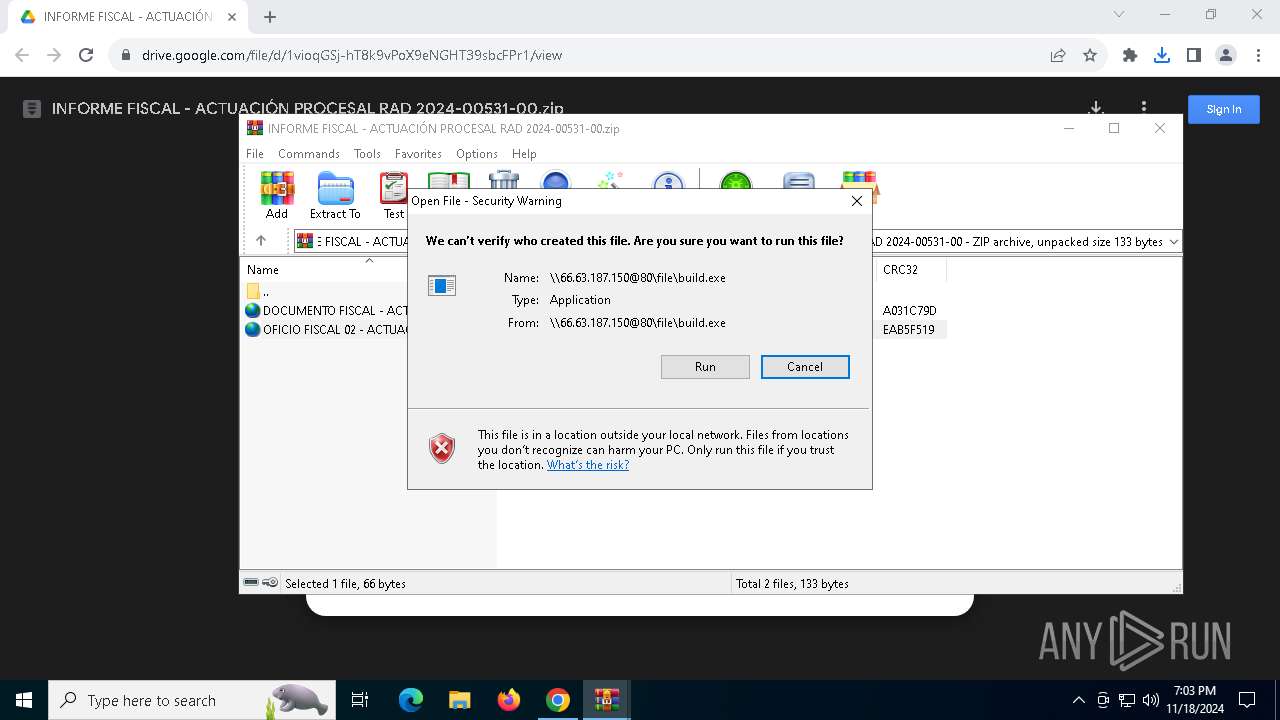Open the WinRAR Options menu
The image size is (1280, 720).
477,153
